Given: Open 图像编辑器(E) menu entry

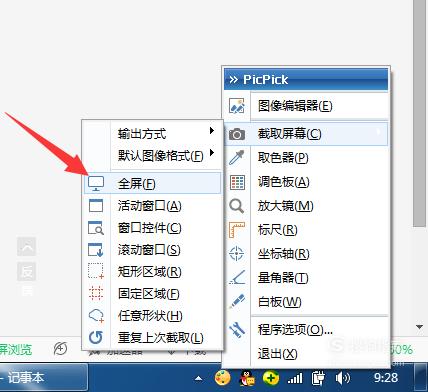Looking at the screenshot, I should click(306, 106).
